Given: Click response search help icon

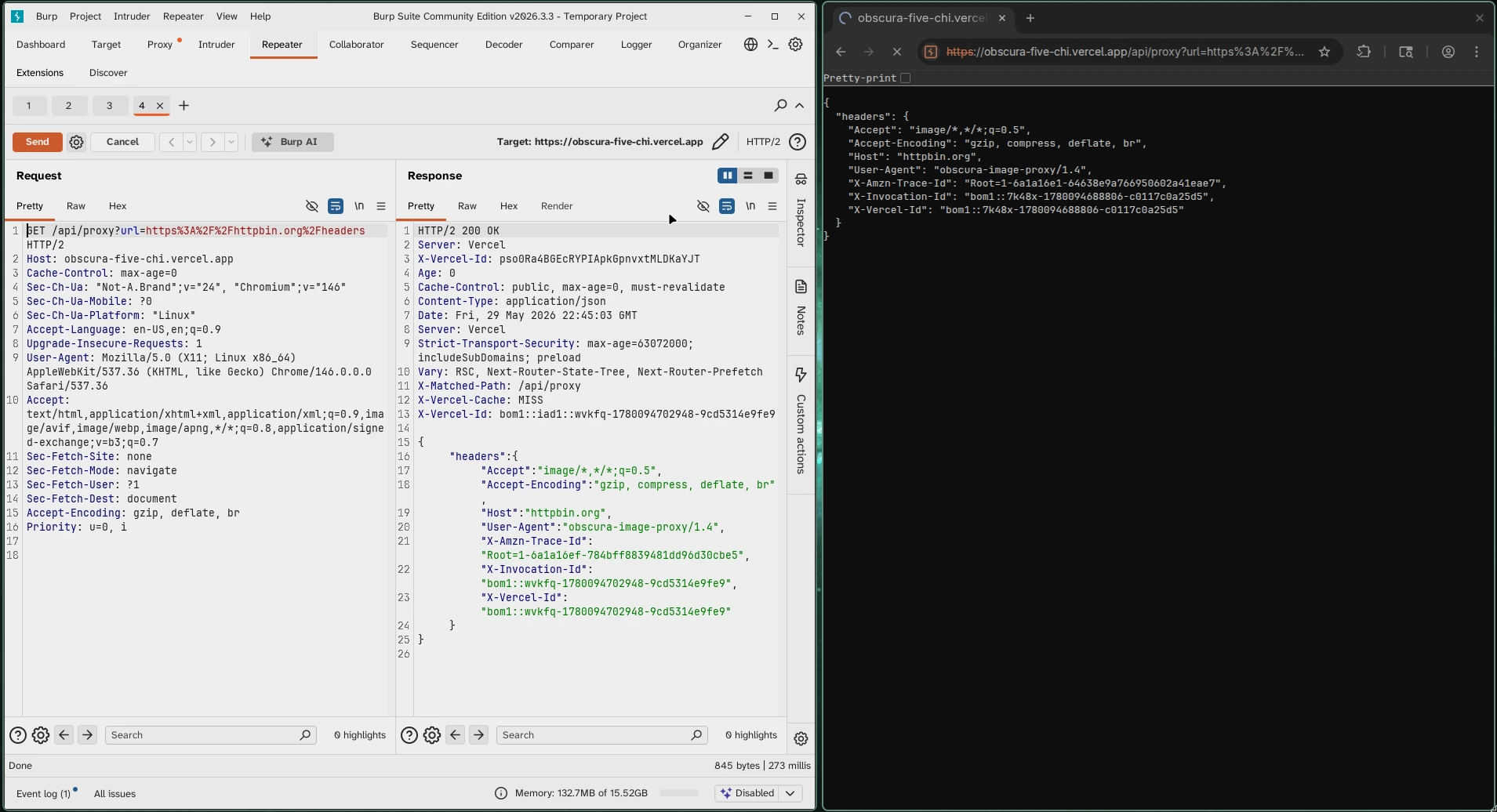Looking at the screenshot, I should (x=409, y=735).
